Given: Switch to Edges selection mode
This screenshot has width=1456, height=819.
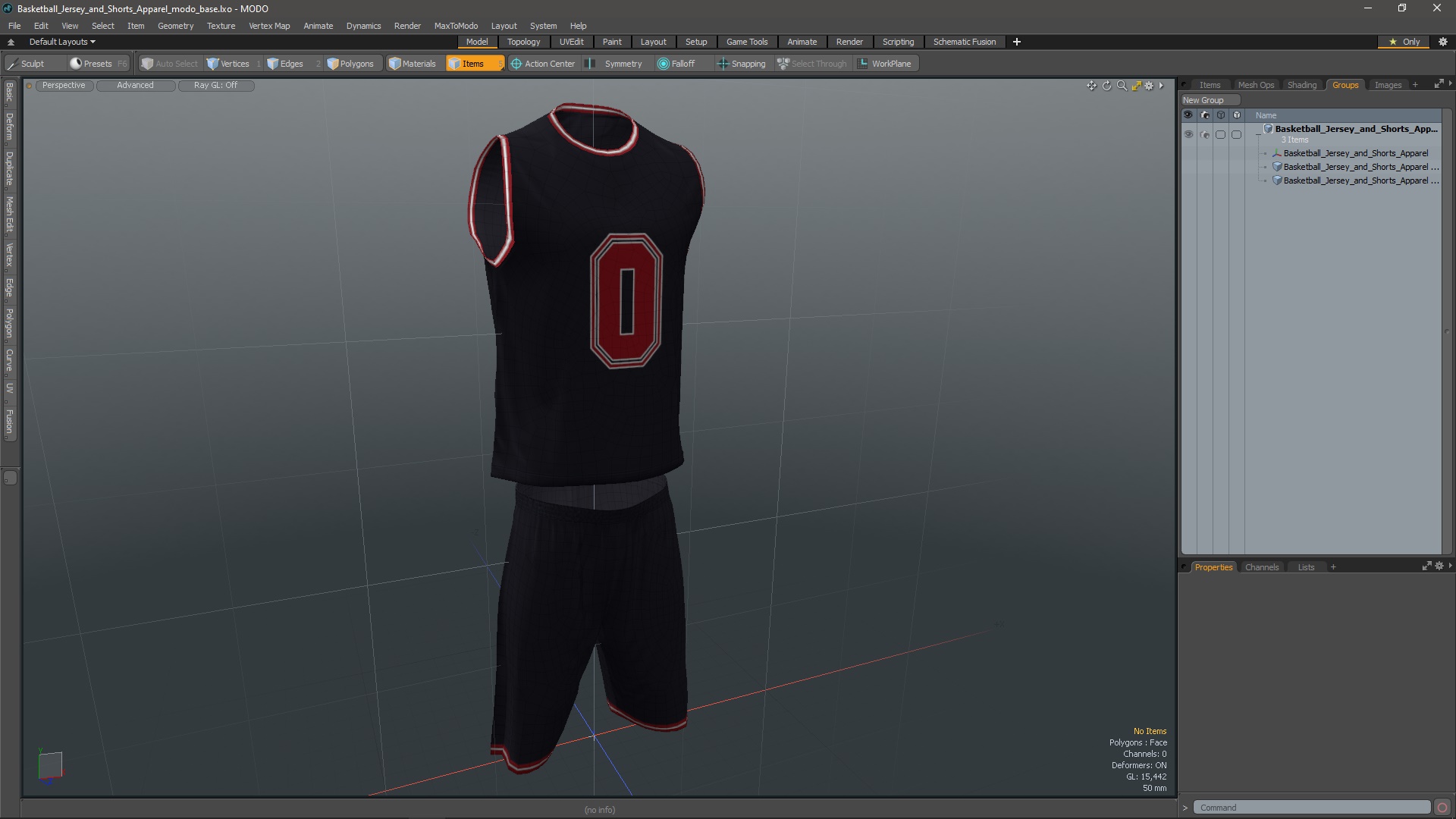Looking at the screenshot, I should click(x=285, y=64).
